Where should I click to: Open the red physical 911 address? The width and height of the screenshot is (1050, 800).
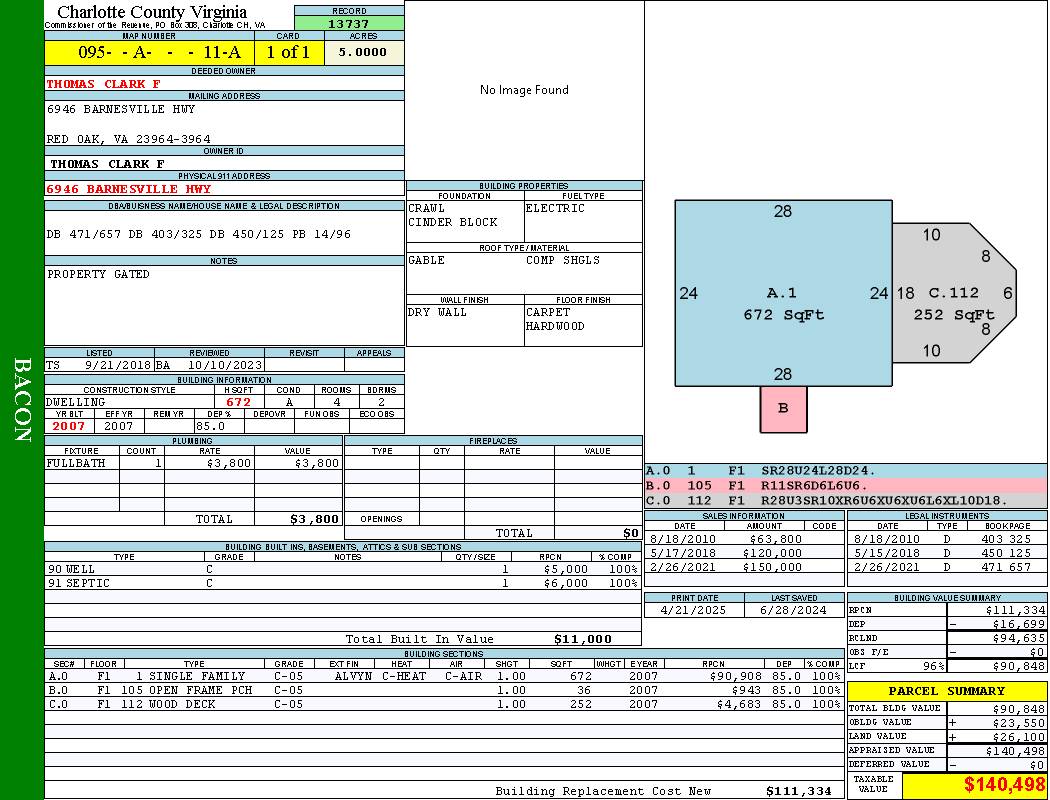coord(129,189)
